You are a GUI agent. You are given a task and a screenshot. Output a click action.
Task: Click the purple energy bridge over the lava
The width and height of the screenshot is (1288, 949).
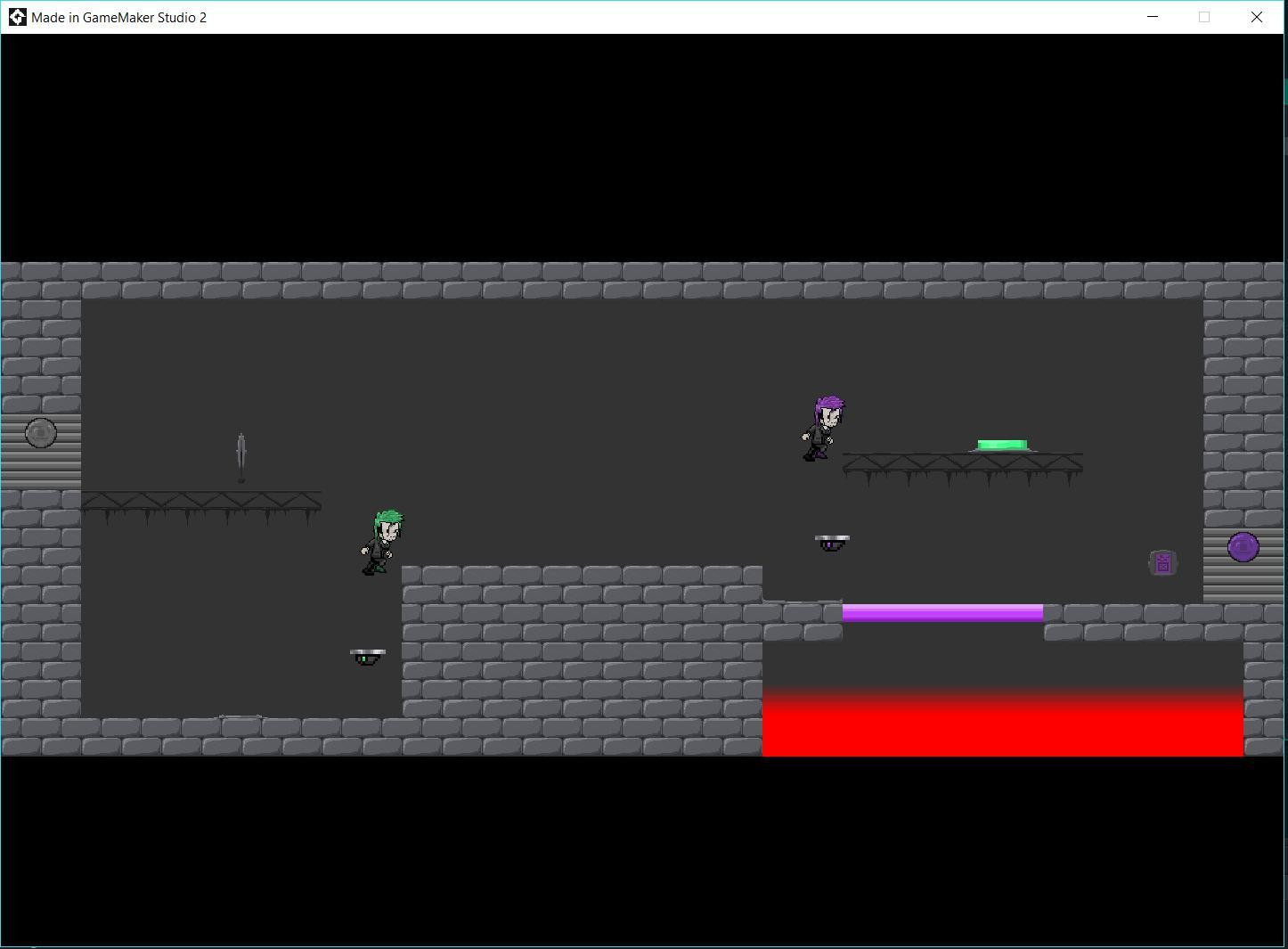click(x=942, y=612)
